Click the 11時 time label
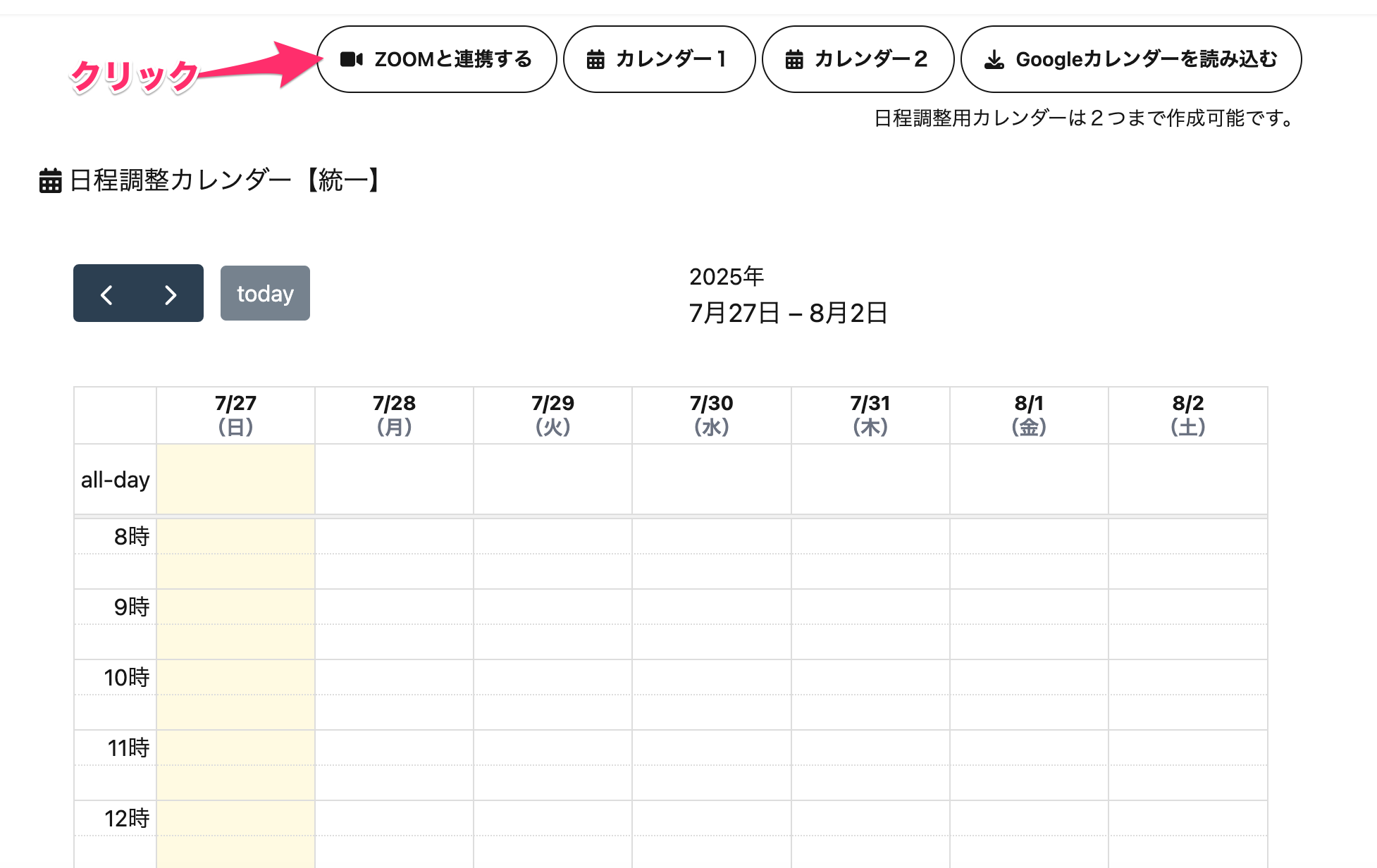1377x868 pixels. 128,748
